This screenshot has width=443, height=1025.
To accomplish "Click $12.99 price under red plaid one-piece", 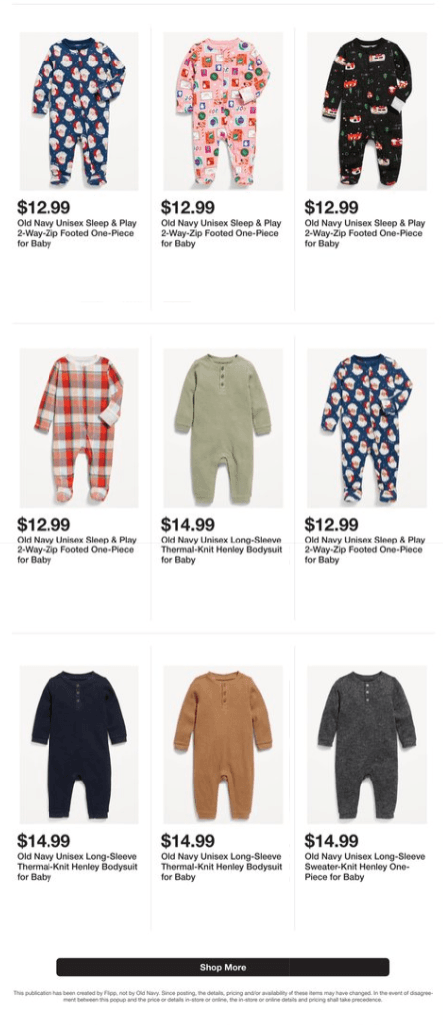I will [x=44, y=524].
